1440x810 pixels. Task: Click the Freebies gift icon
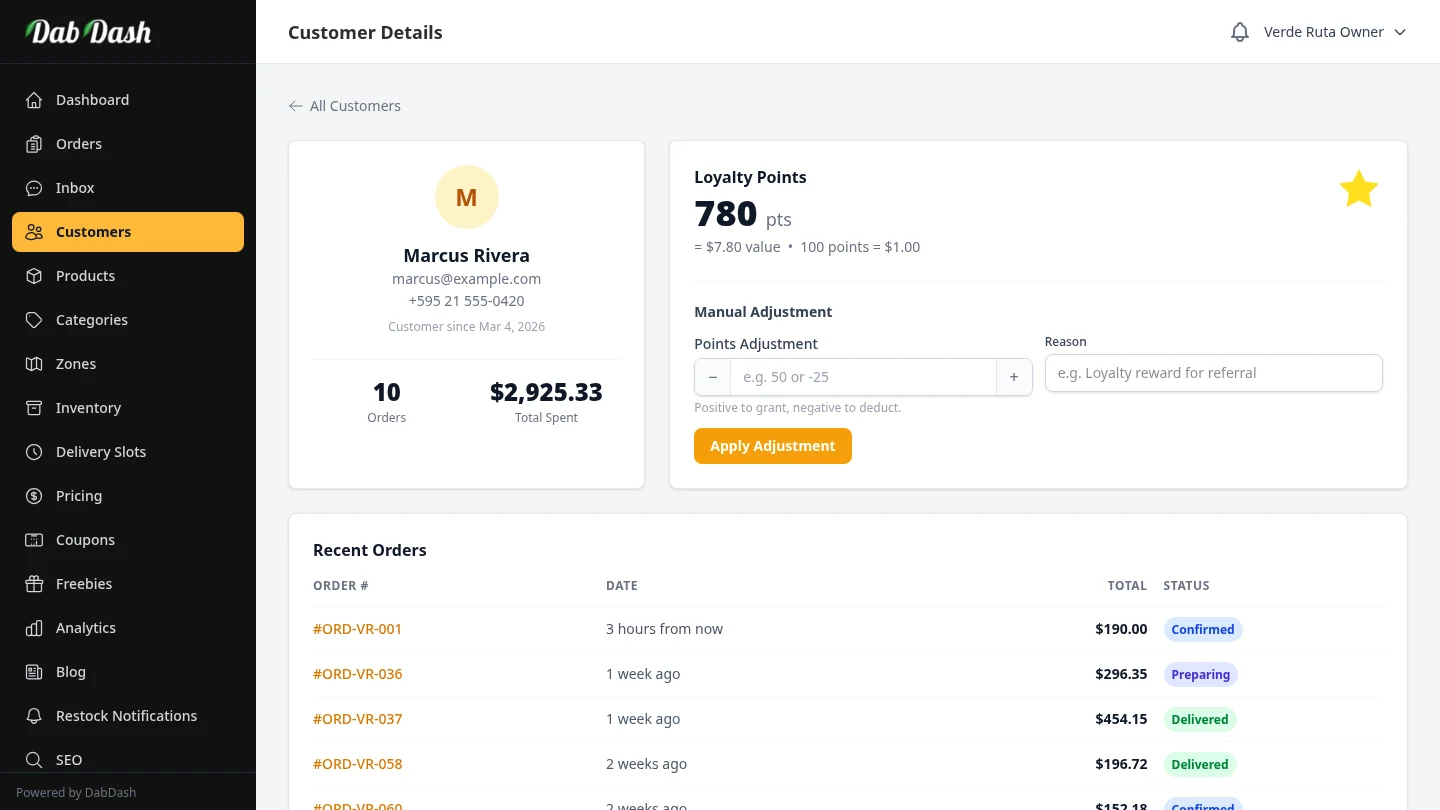click(x=34, y=584)
